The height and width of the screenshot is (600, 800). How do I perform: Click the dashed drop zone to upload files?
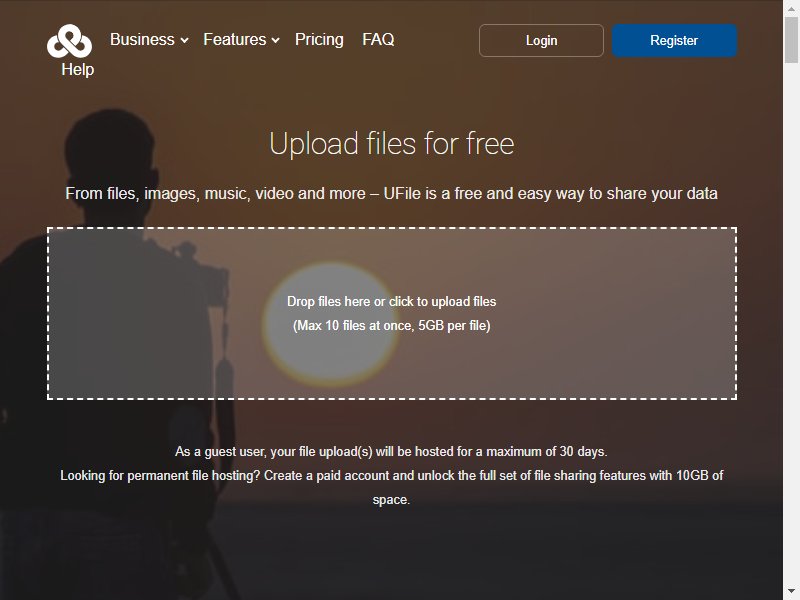392,313
